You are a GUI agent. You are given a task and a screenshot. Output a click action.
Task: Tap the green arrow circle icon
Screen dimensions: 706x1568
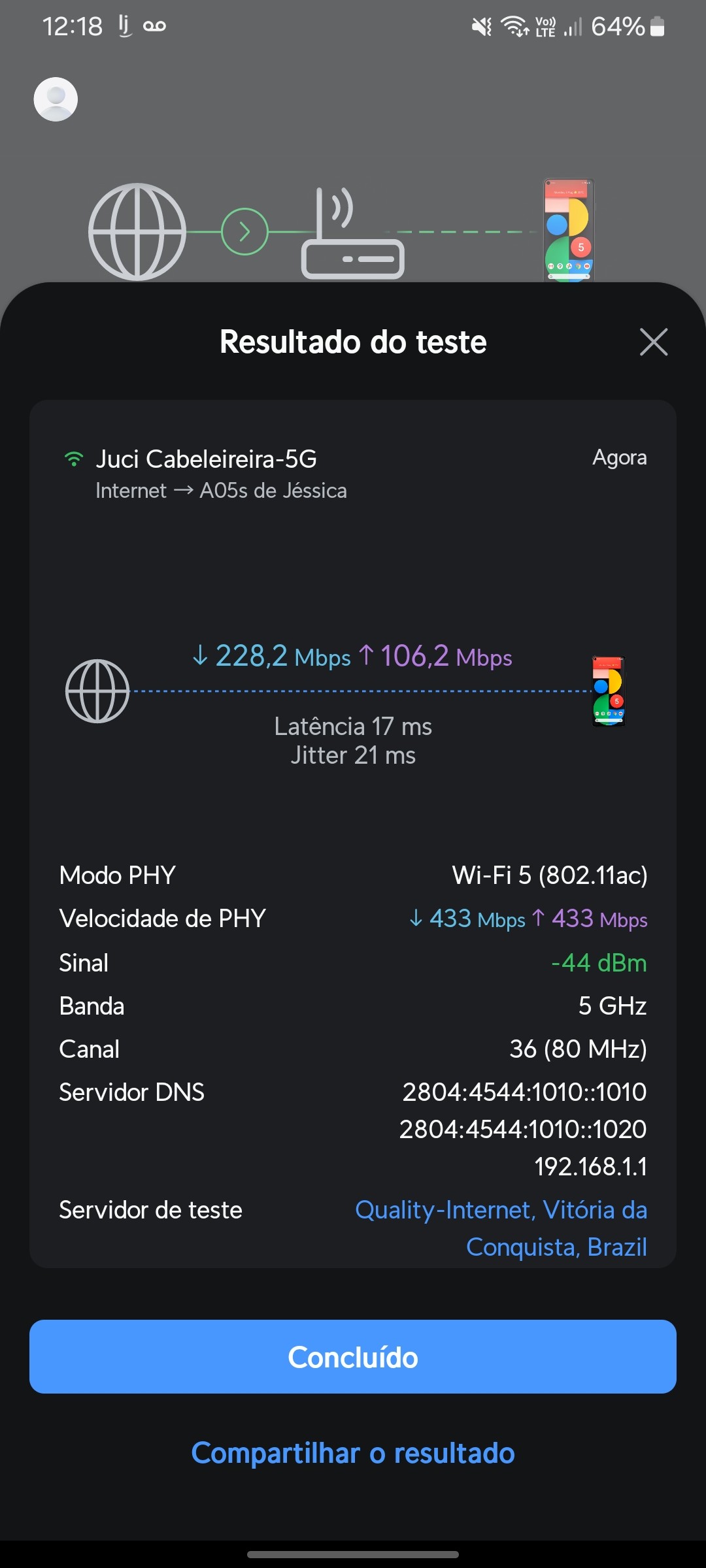[x=245, y=231]
